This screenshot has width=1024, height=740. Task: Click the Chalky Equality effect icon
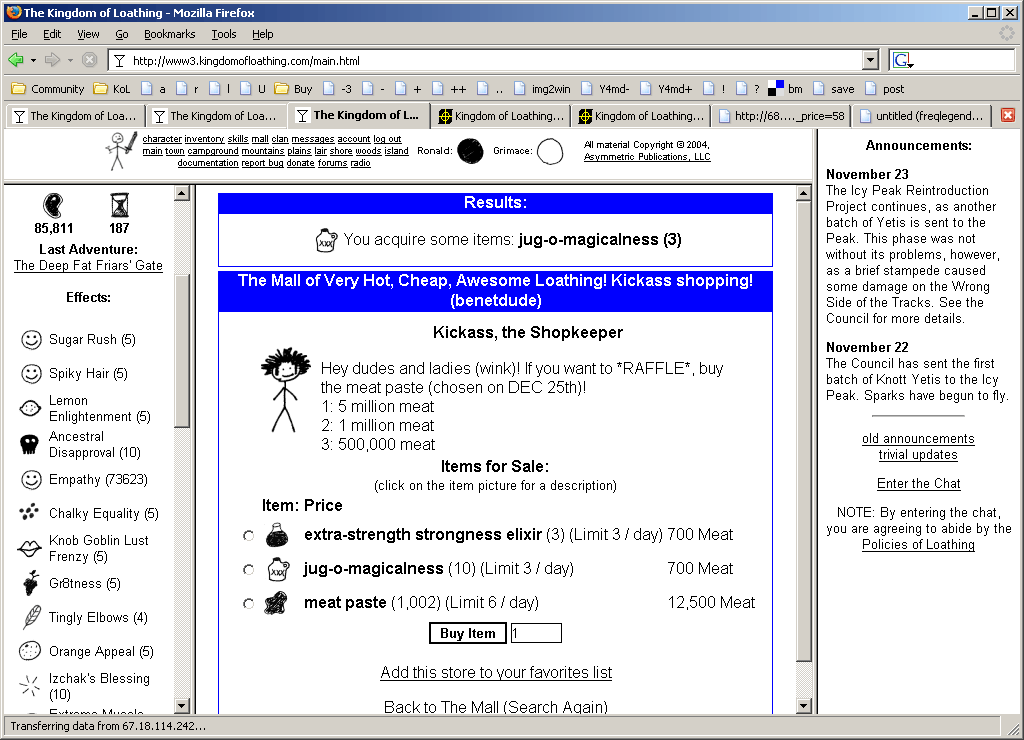tap(29, 513)
